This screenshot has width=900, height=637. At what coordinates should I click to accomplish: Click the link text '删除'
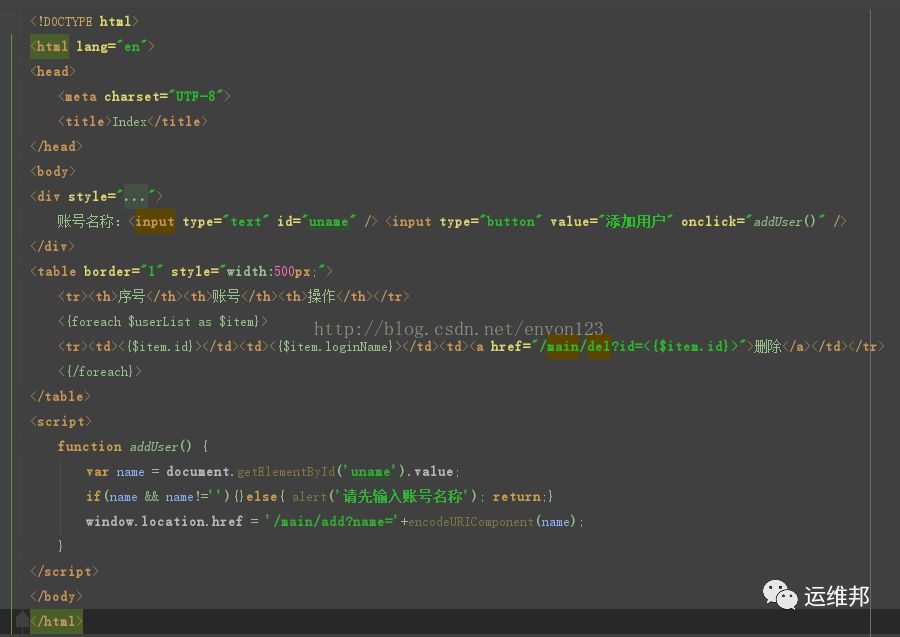coord(768,347)
